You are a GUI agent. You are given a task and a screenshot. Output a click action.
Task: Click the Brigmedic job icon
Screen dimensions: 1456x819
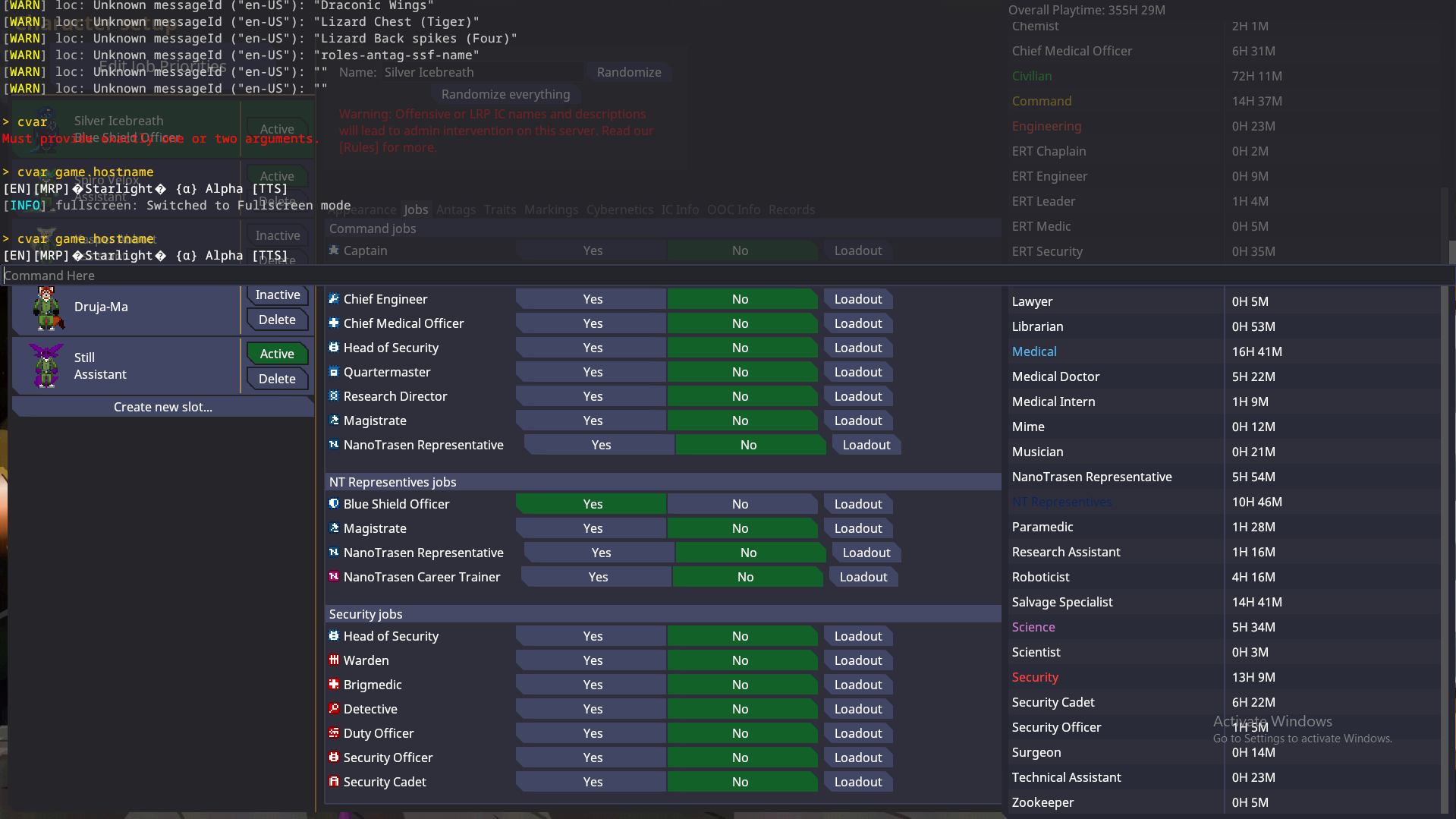333,685
